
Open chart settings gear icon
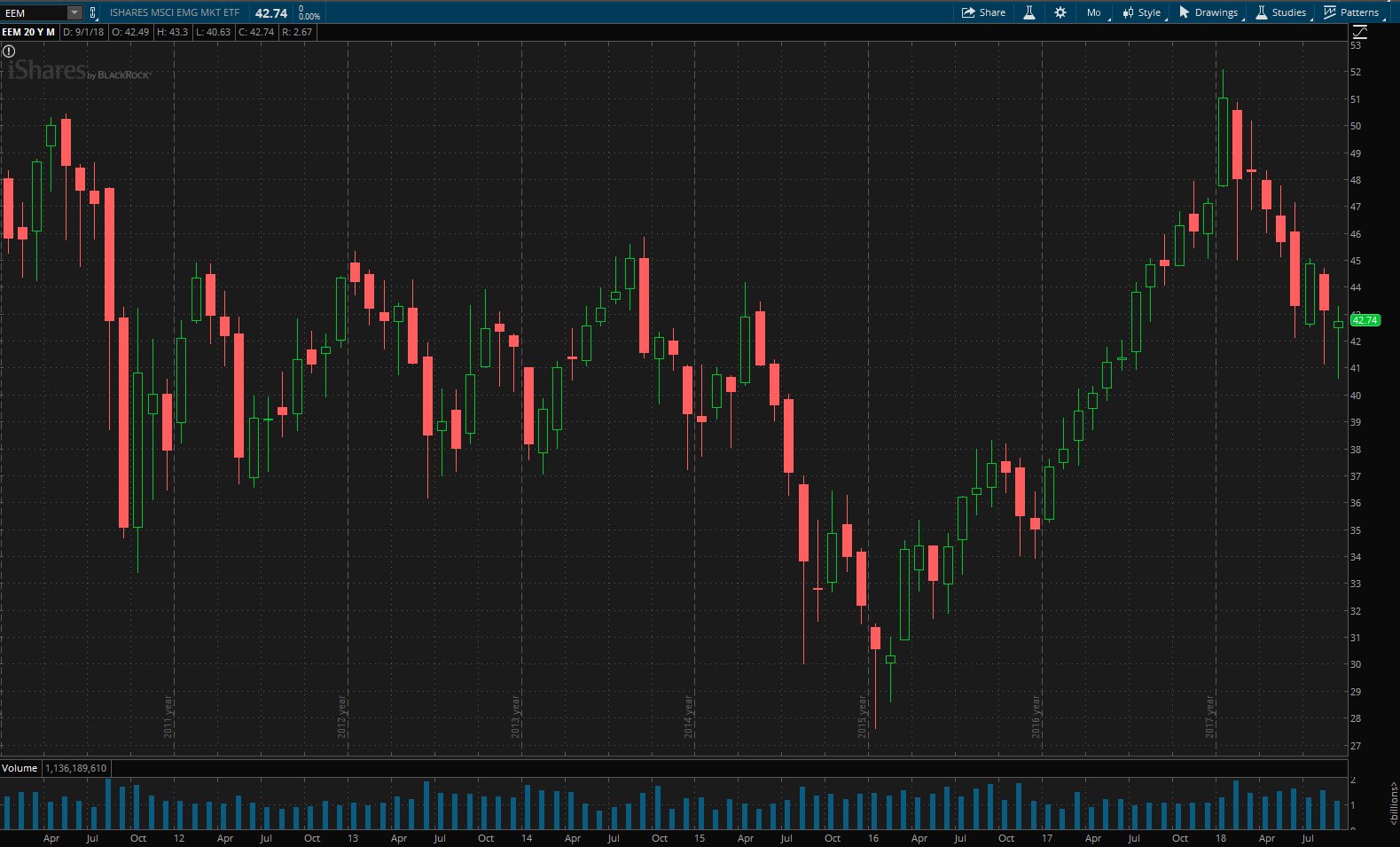point(1060,12)
